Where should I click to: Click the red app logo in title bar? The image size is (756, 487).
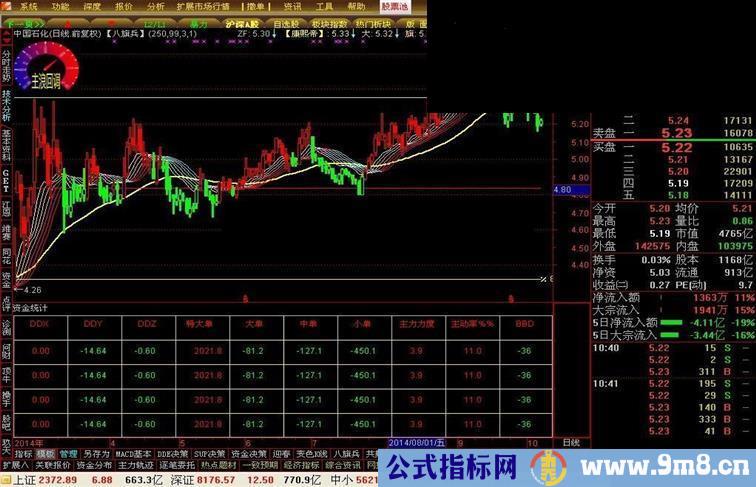(8, 6)
